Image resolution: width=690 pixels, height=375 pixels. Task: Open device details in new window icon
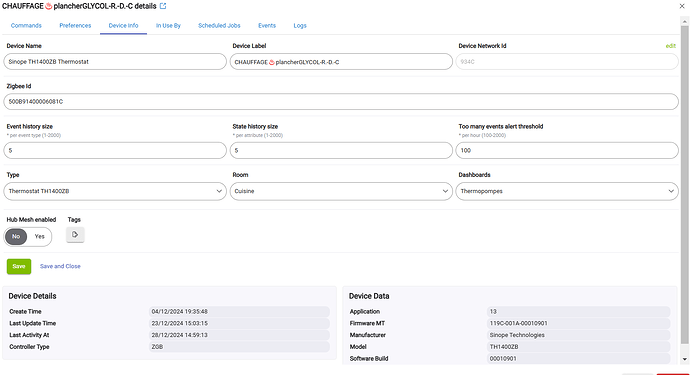[x=163, y=6]
